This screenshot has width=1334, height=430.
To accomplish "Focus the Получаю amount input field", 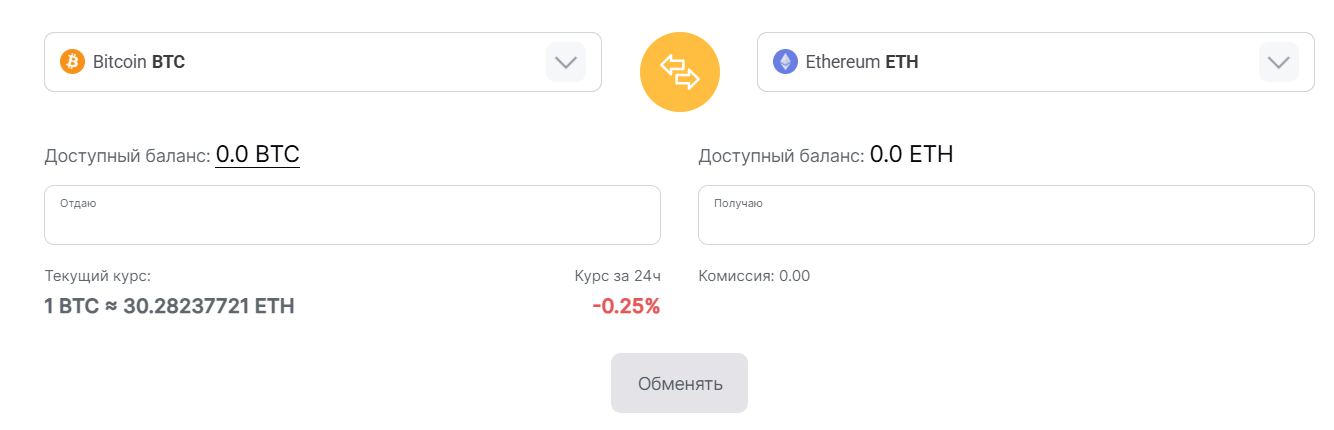I will click(1006, 215).
